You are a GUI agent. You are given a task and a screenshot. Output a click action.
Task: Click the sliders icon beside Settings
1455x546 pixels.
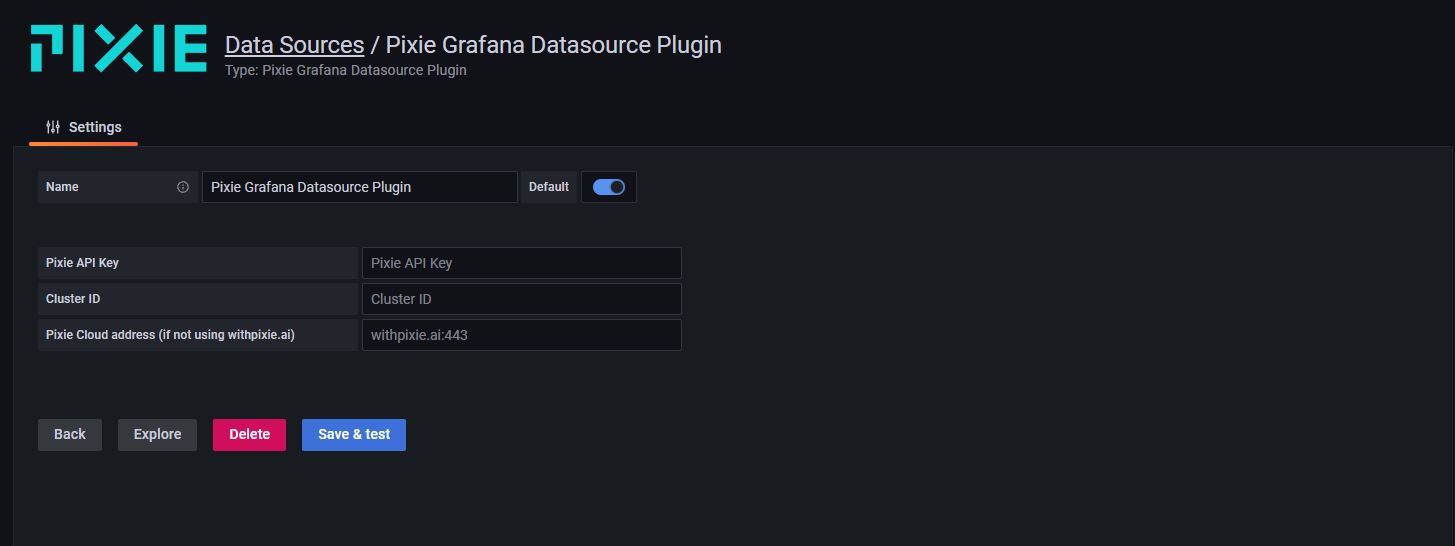(53, 127)
